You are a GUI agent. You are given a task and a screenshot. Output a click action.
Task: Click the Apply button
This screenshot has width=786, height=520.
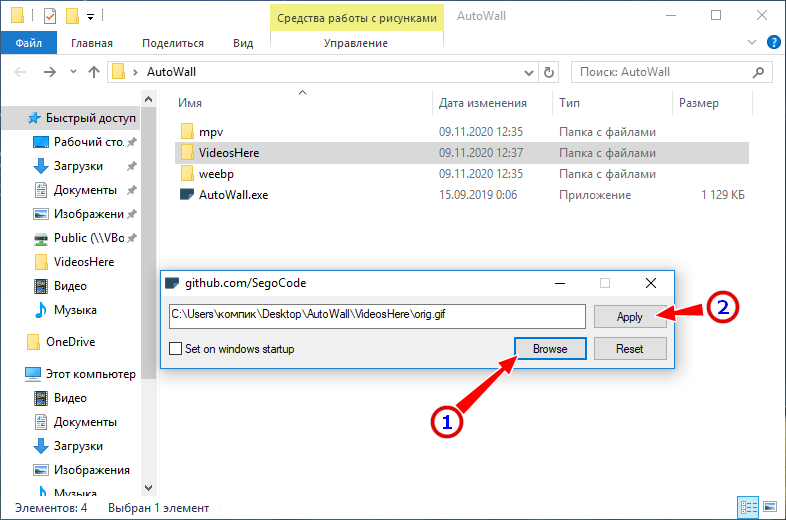click(x=630, y=317)
